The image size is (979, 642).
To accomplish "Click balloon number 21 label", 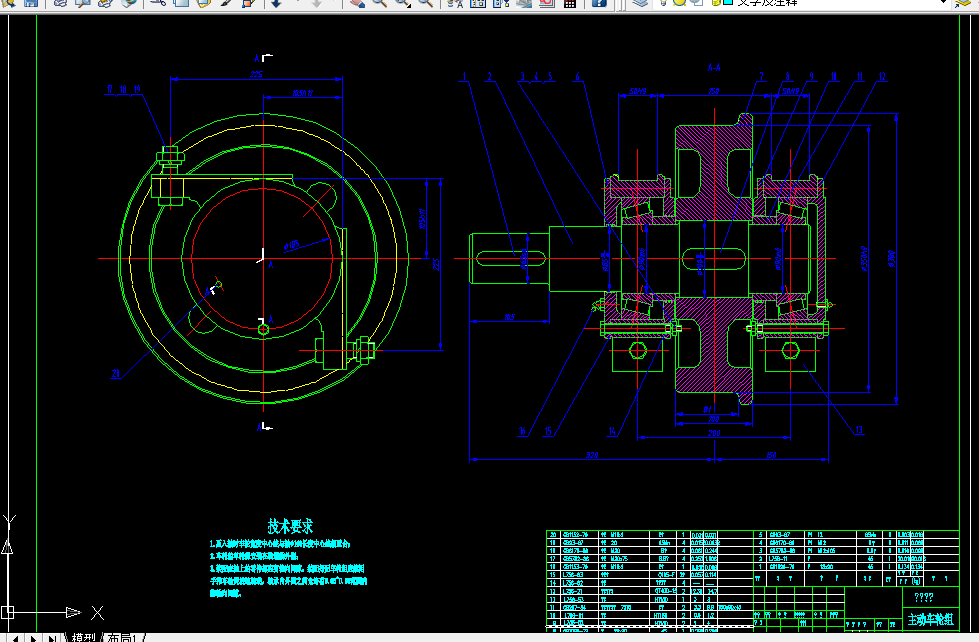I will pos(116,373).
